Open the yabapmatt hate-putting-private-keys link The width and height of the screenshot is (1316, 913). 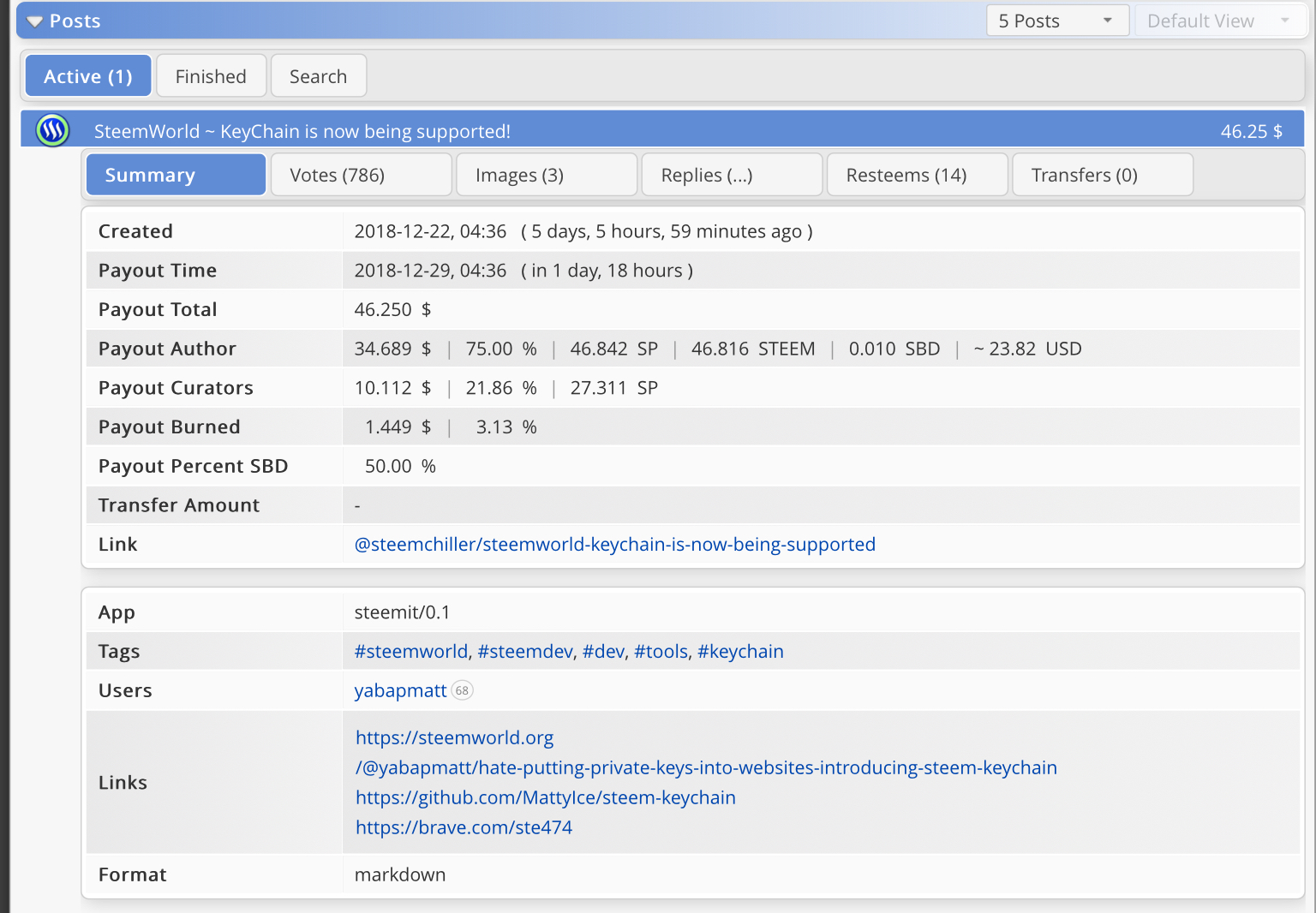pyautogui.click(x=707, y=767)
